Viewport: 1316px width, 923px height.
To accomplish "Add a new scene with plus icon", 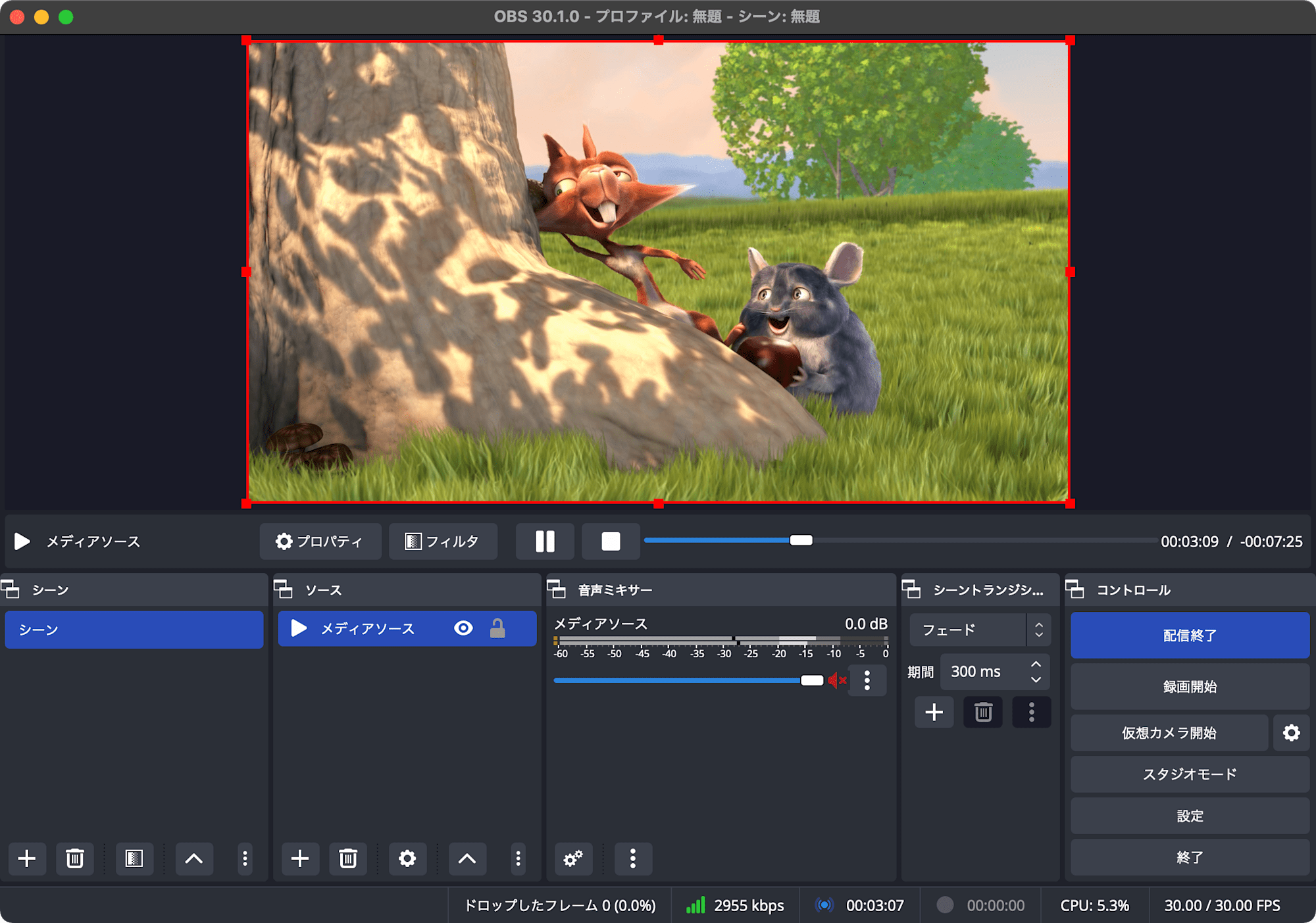I will [x=27, y=858].
